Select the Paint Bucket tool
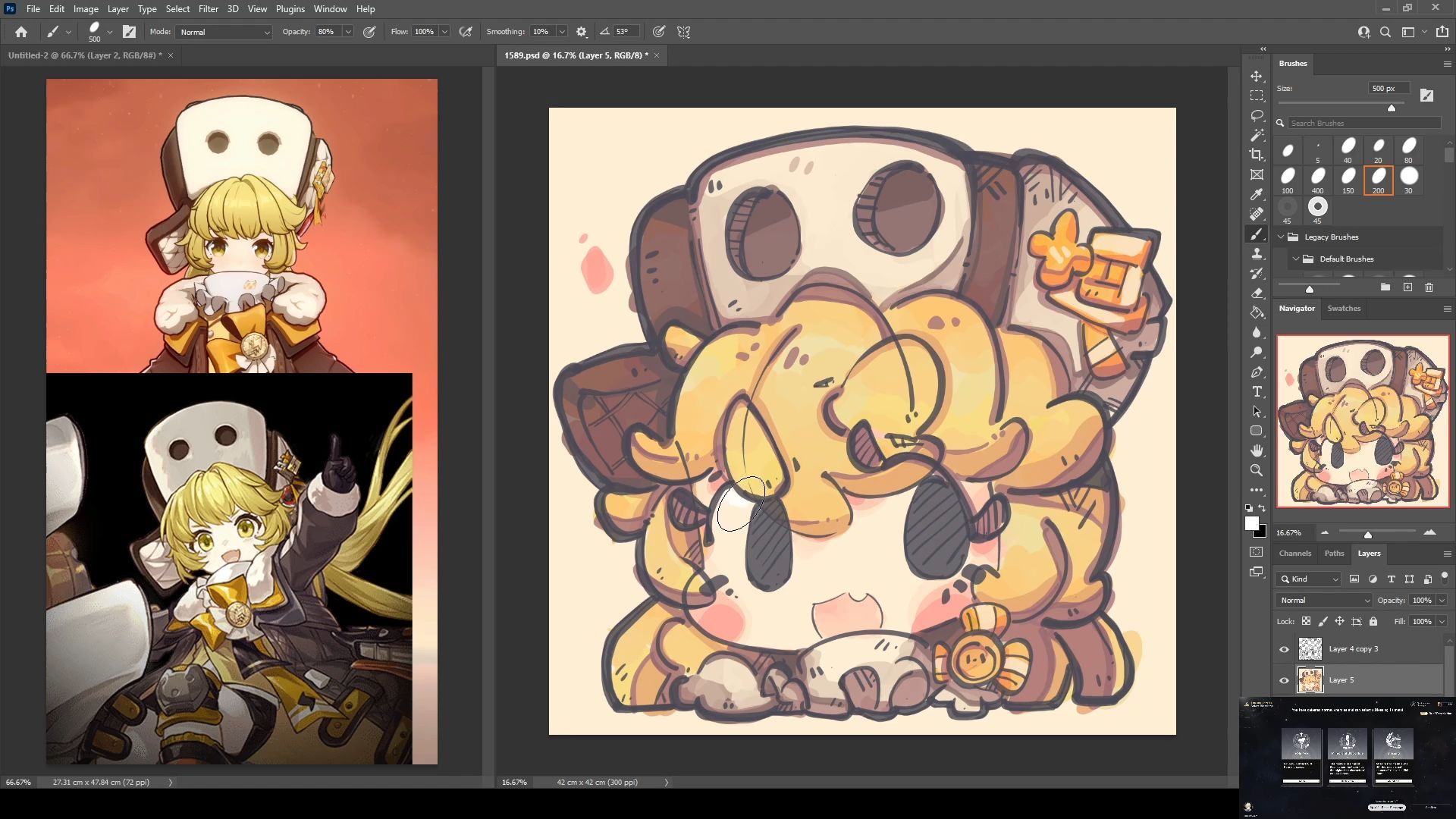This screenshot has width=1456, height=819. pos(1257,312)
